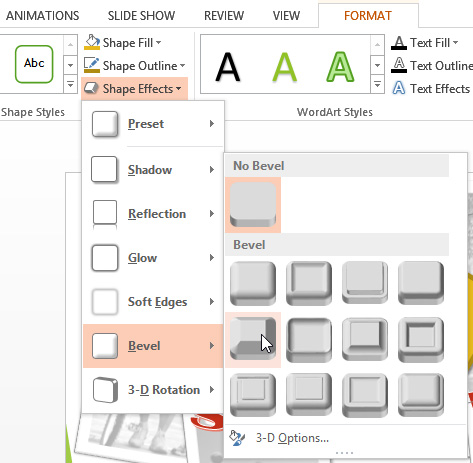
Task: Open the Preset effects submenu
Action: 153,124
